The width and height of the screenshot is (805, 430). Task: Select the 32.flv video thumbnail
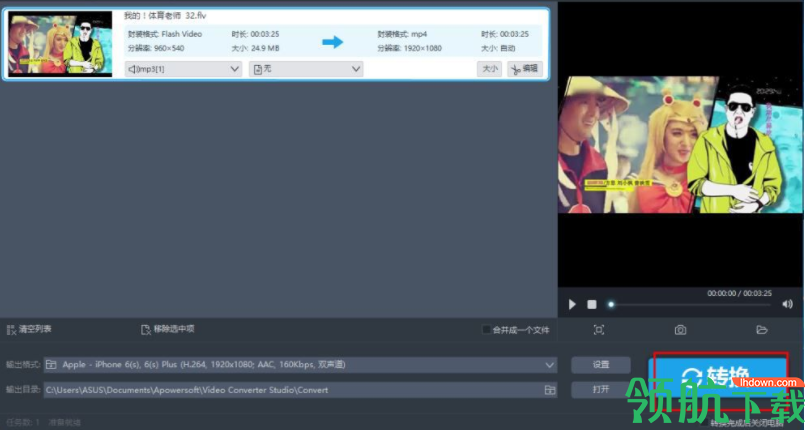(x=60, y=44)
